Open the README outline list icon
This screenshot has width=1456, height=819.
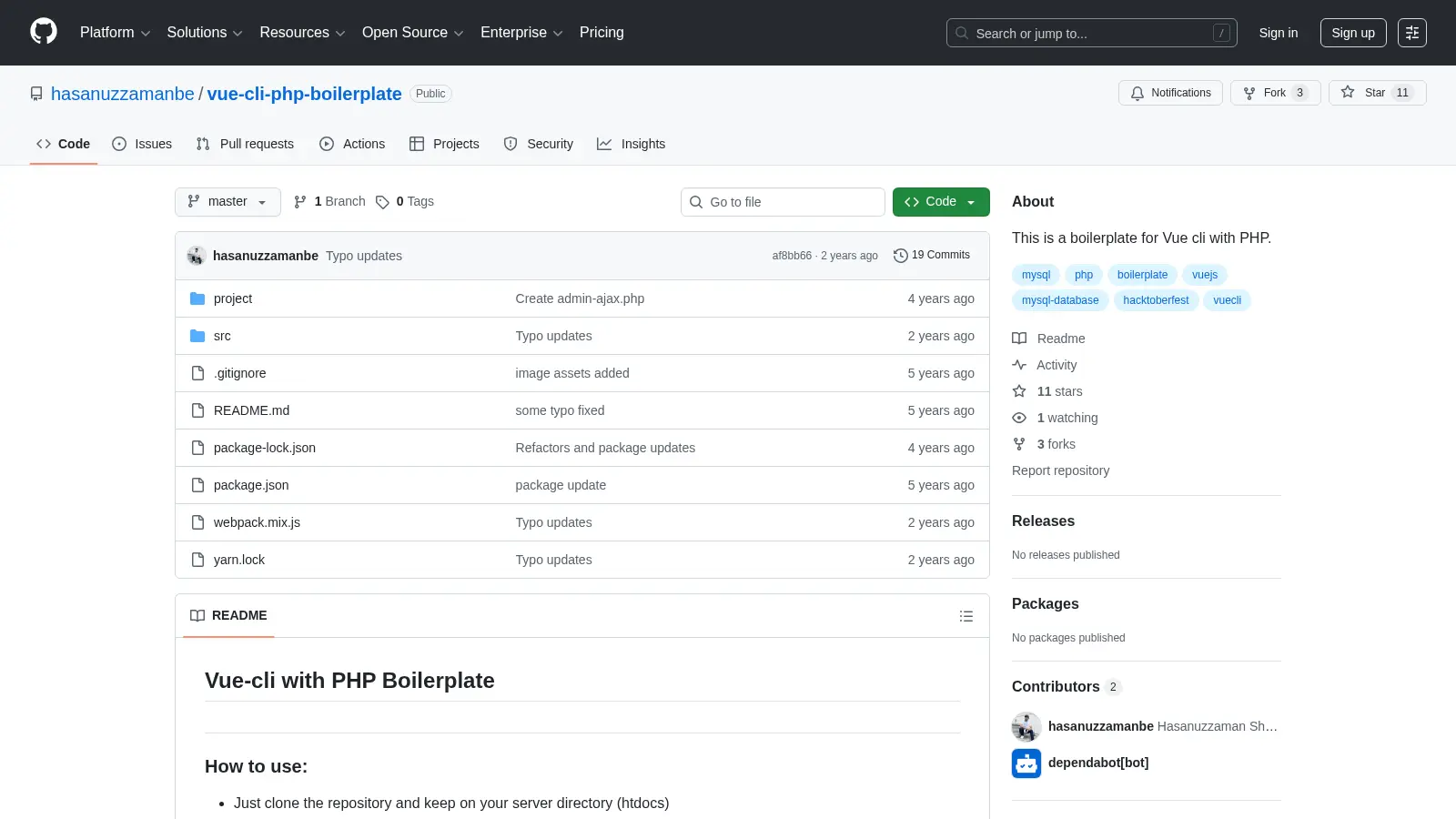(x=966, y=616)
